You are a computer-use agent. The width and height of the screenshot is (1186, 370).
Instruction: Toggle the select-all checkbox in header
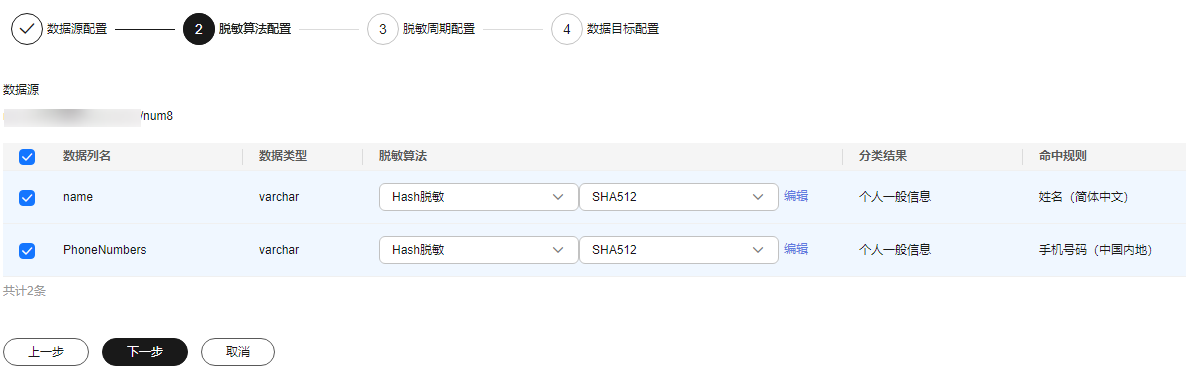(26, 157)
